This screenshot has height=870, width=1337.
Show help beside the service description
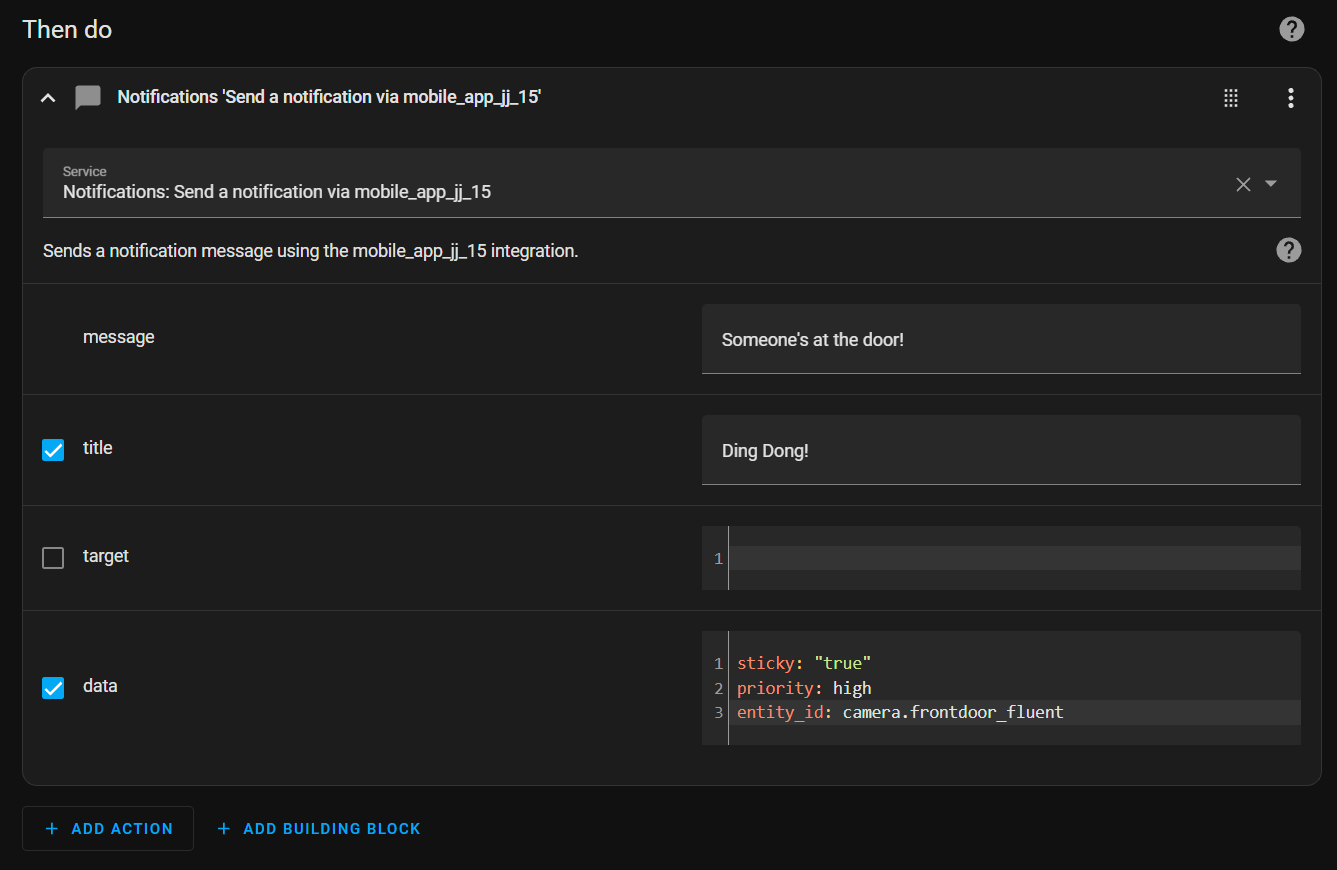point(1289,250)
